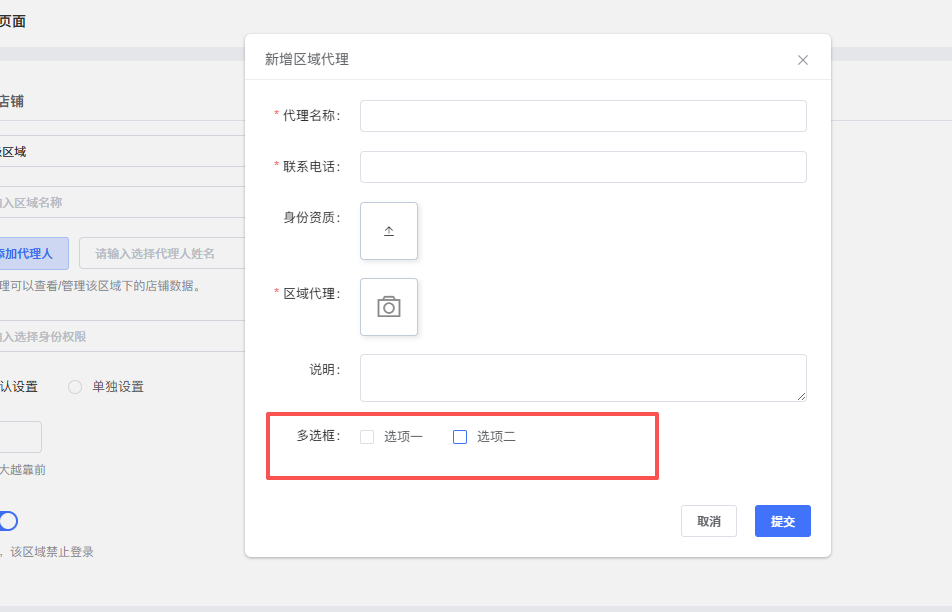
Task: Click into the 联系电话 text field
Action: tap(583, 167)
